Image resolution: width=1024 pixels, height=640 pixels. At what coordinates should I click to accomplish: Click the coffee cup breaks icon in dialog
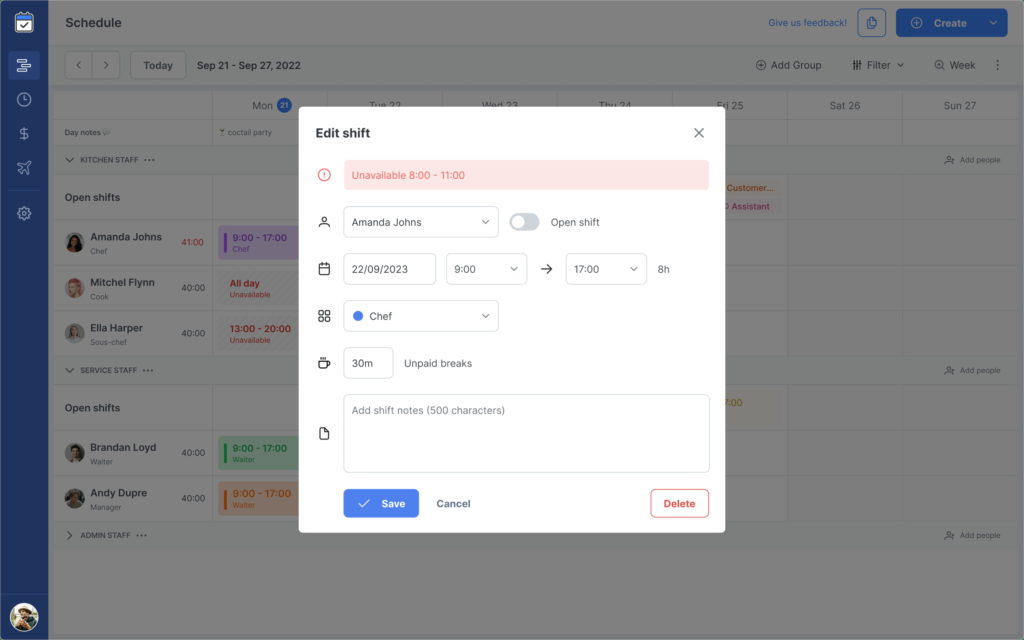tap(324, 363)
